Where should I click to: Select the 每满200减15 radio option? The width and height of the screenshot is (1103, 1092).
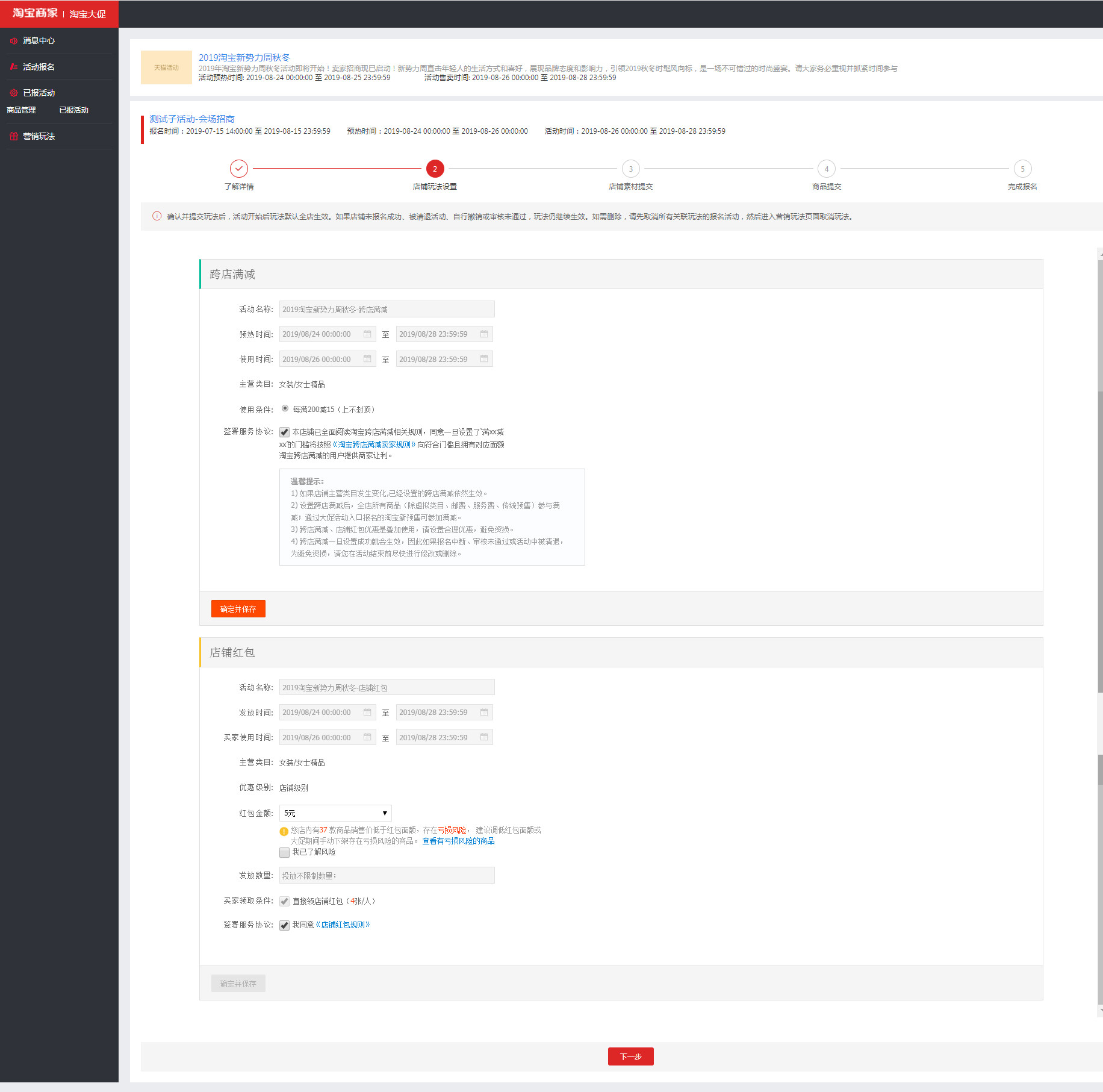[x=285, y=408]
